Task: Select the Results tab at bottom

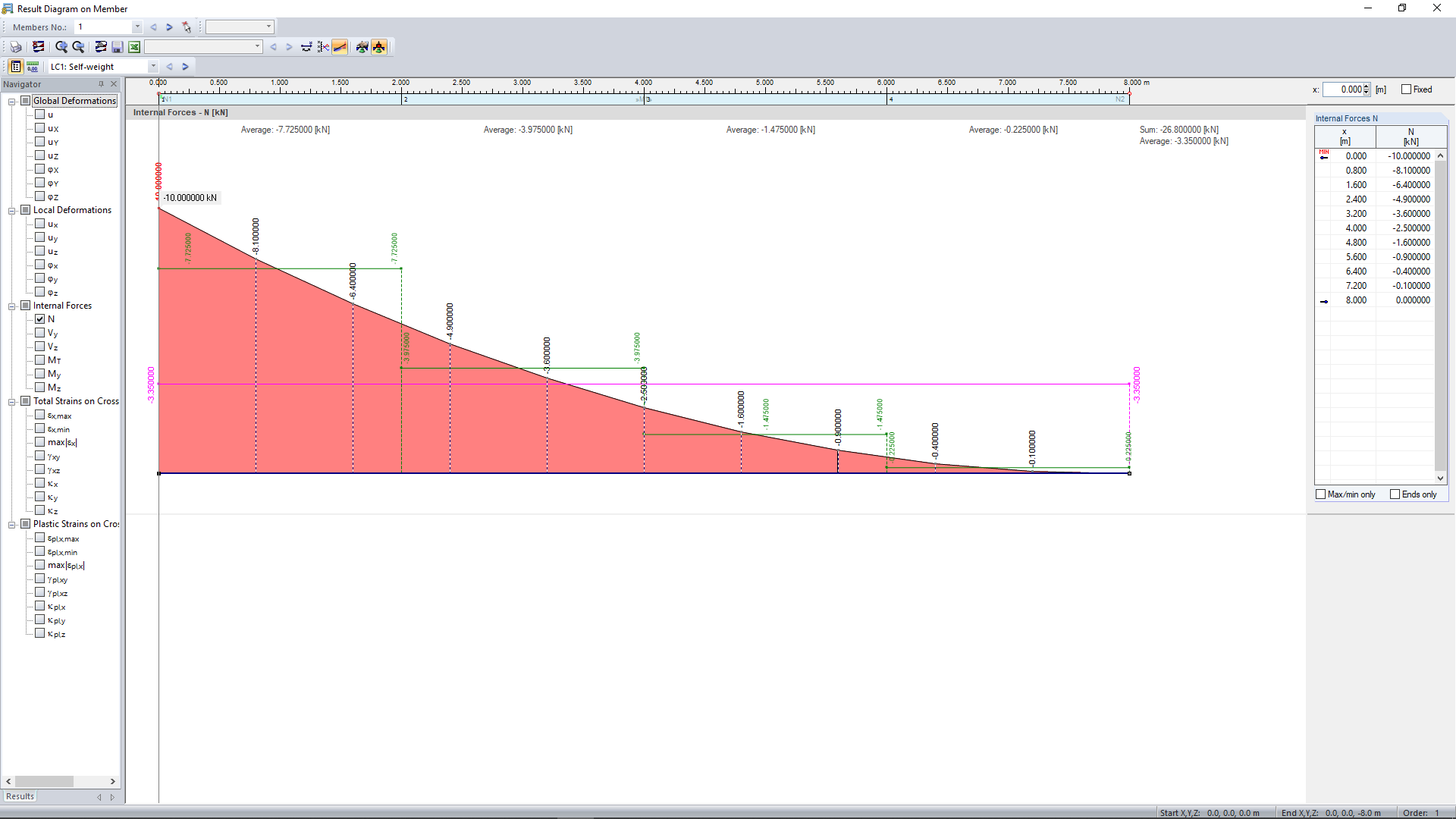Action: pos(20,796)
